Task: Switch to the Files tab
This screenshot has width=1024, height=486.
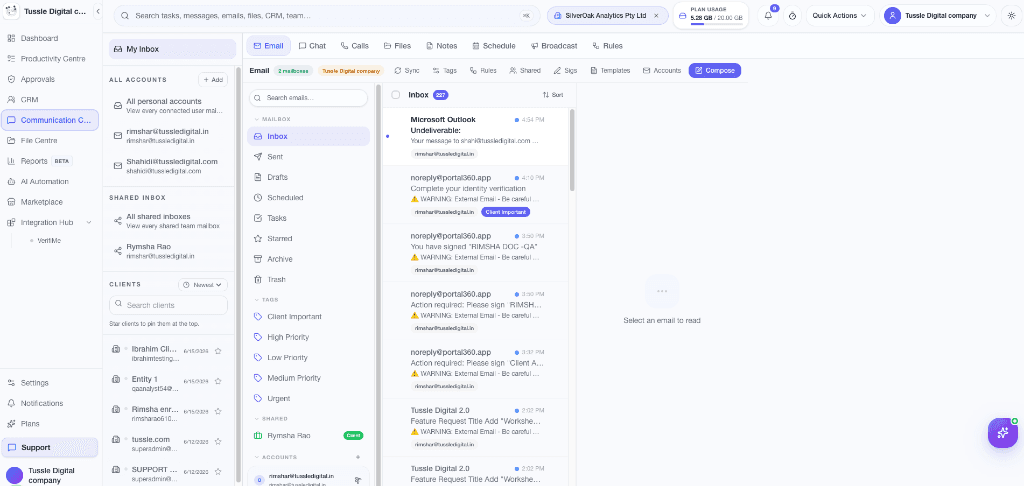Action: [397, 46]
